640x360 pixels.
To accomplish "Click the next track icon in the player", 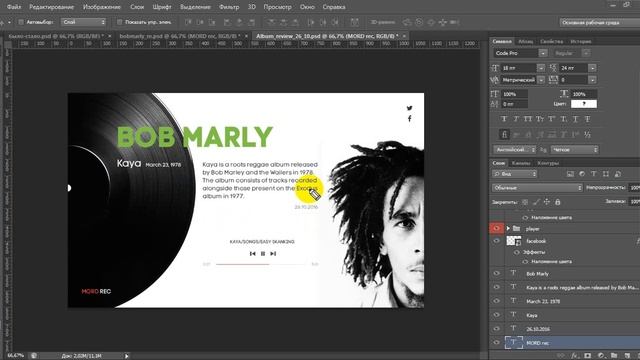I will 273,254.
